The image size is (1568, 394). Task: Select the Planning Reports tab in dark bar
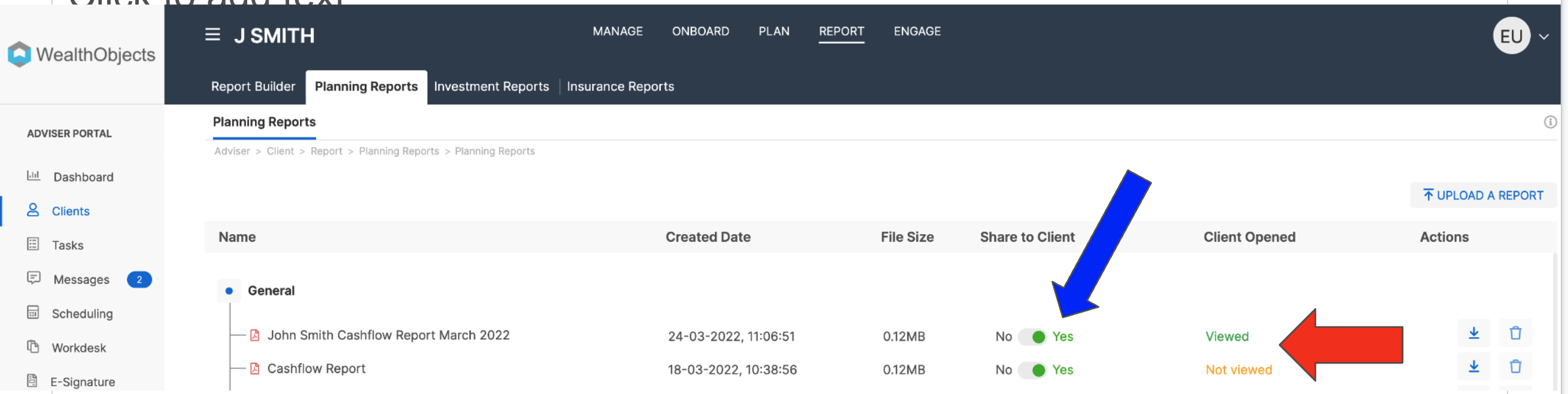366,86
